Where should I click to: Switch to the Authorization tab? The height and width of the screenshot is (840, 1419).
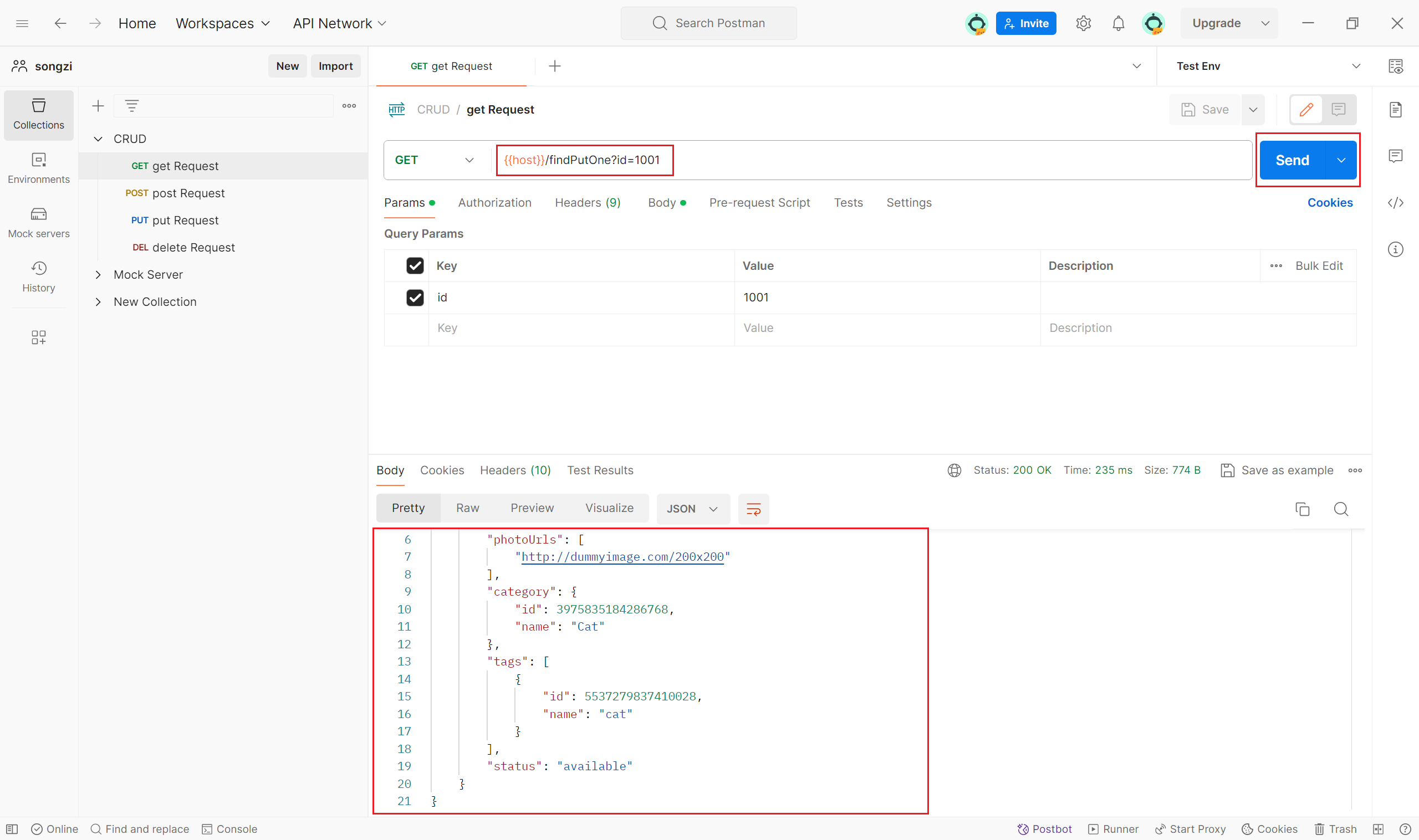coord(494,203)
